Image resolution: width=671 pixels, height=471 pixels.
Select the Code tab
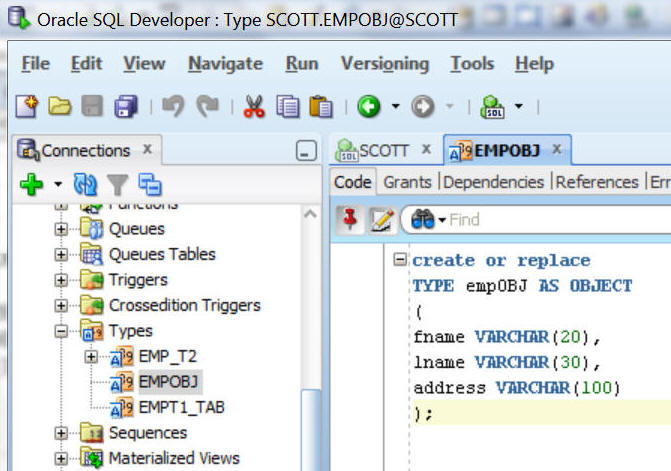coord(353,182)
